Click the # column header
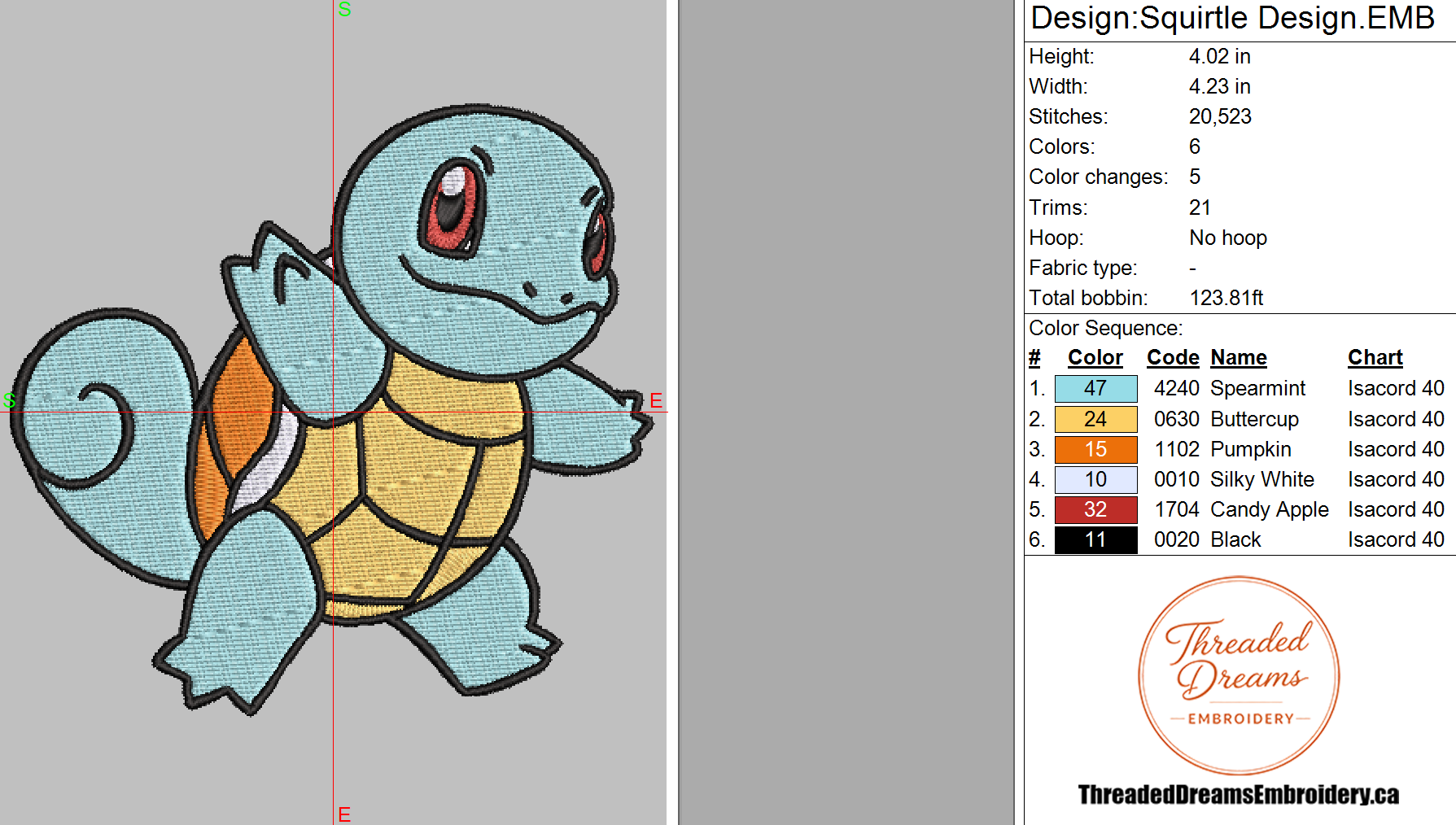The image size is (1456, 825). [1034, 358]
